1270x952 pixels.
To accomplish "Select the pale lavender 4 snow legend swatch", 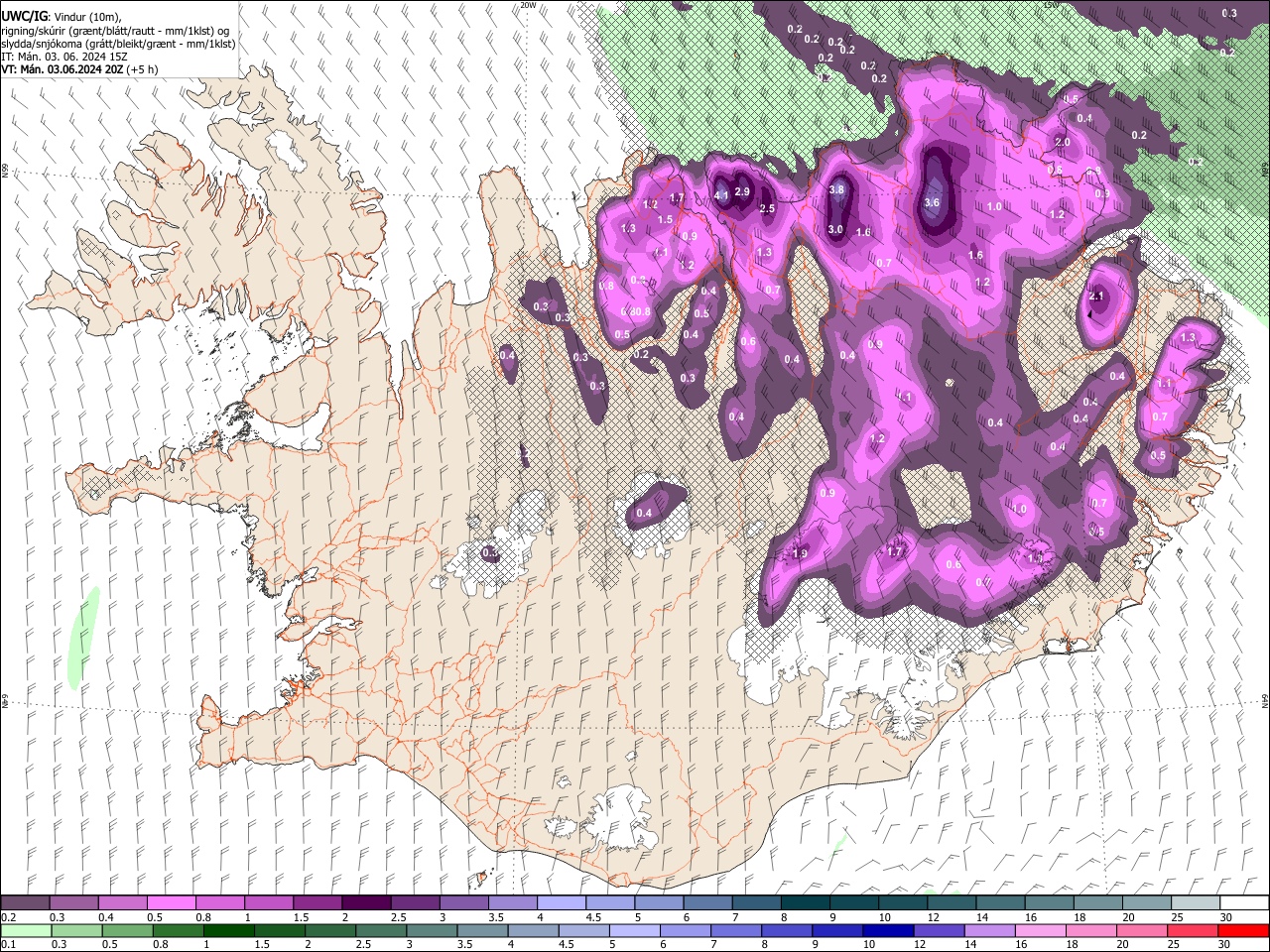I will (x=561, y=903).
